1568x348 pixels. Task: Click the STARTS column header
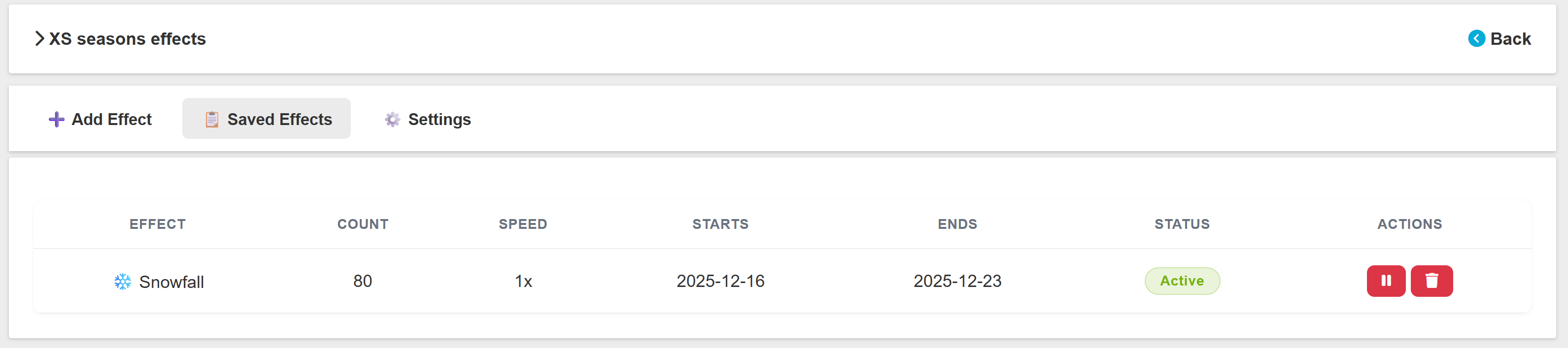(x=720, y=224)
